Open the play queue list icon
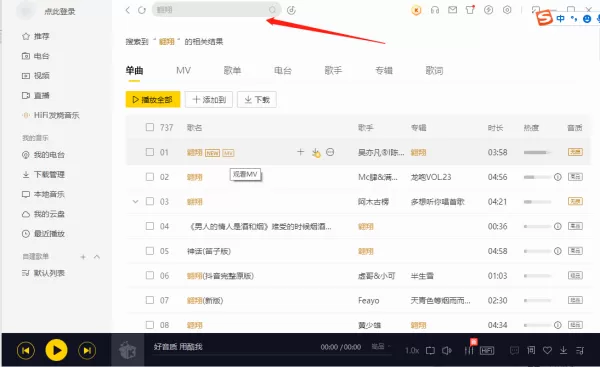 (x=580, y=350)
